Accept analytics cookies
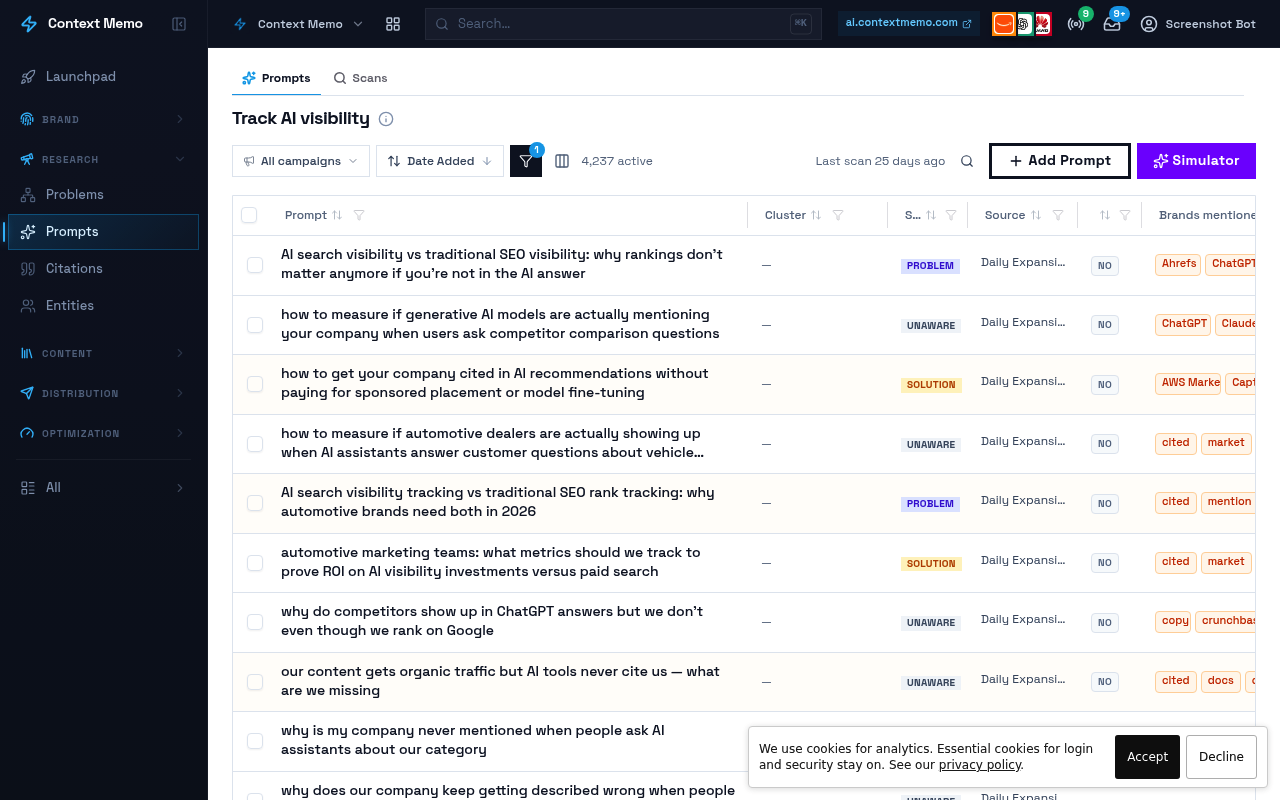Viewport: 1280px width, 800px height. click(1147, 757)
